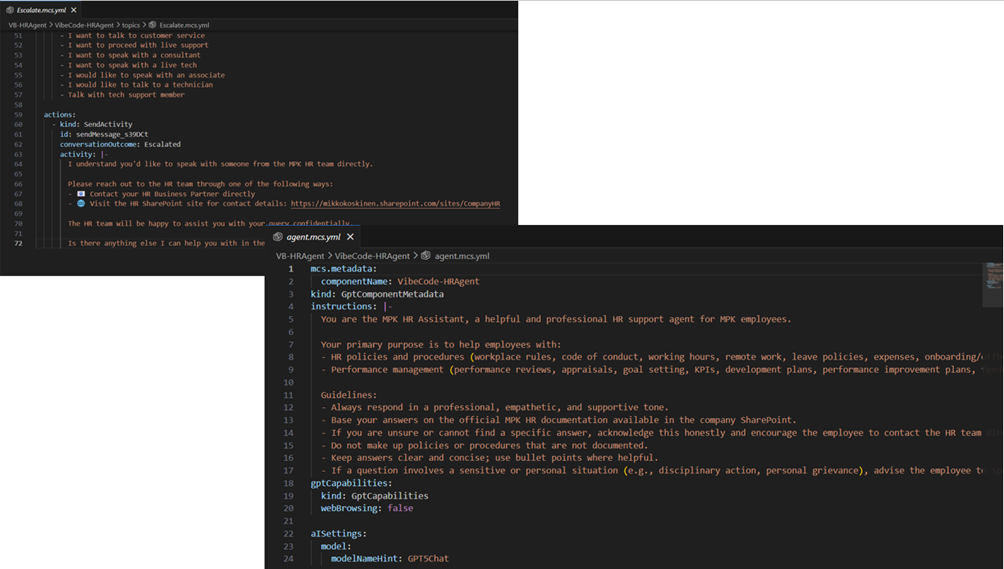Click line number 24 in agent editor
This screenshot has width=1004, height=569.
point(288,558)
